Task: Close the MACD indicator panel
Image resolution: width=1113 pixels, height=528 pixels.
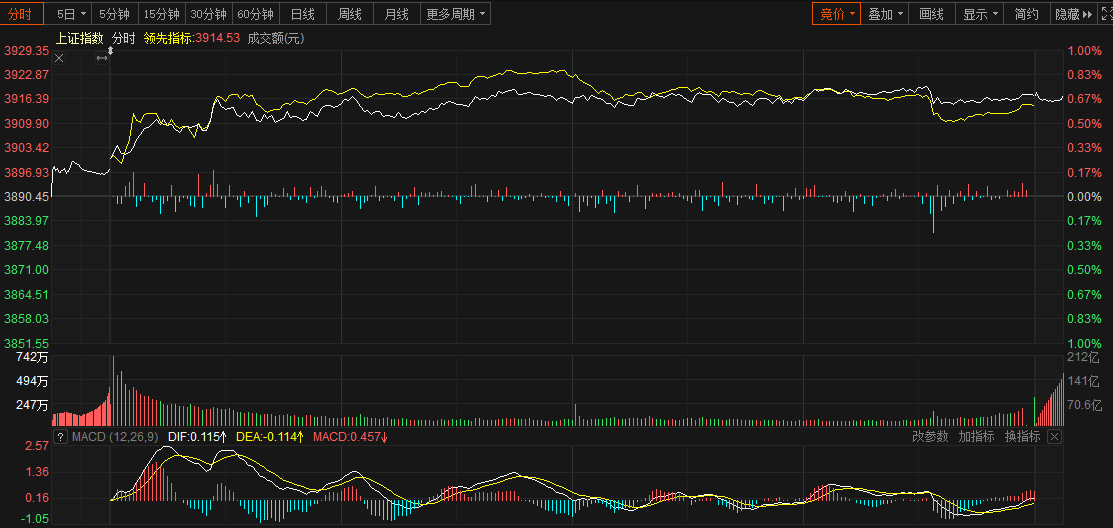Action: click(1053, 437)
